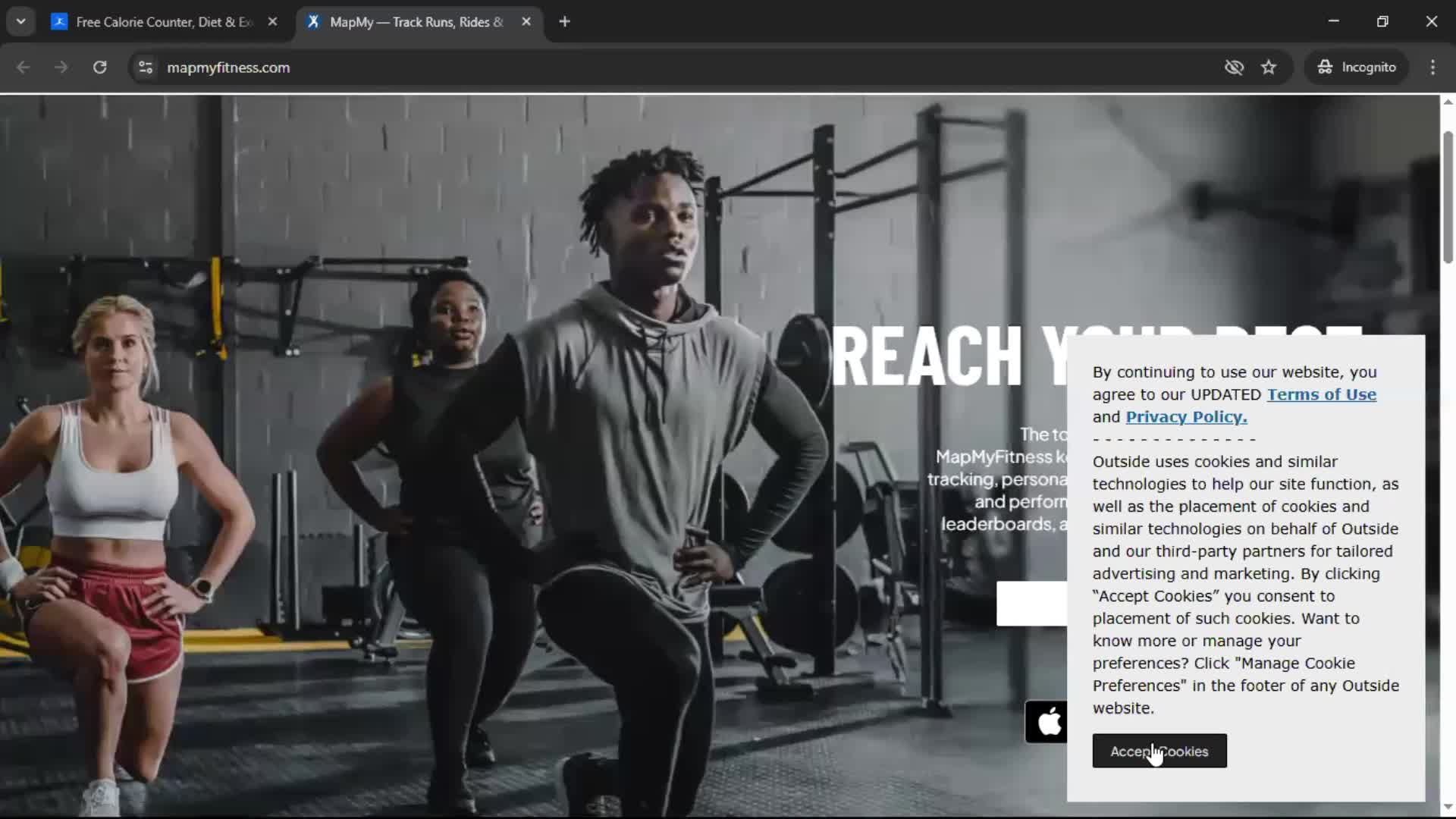
Task: Open the Privacy Policy link
Action: pos(1186,416)
